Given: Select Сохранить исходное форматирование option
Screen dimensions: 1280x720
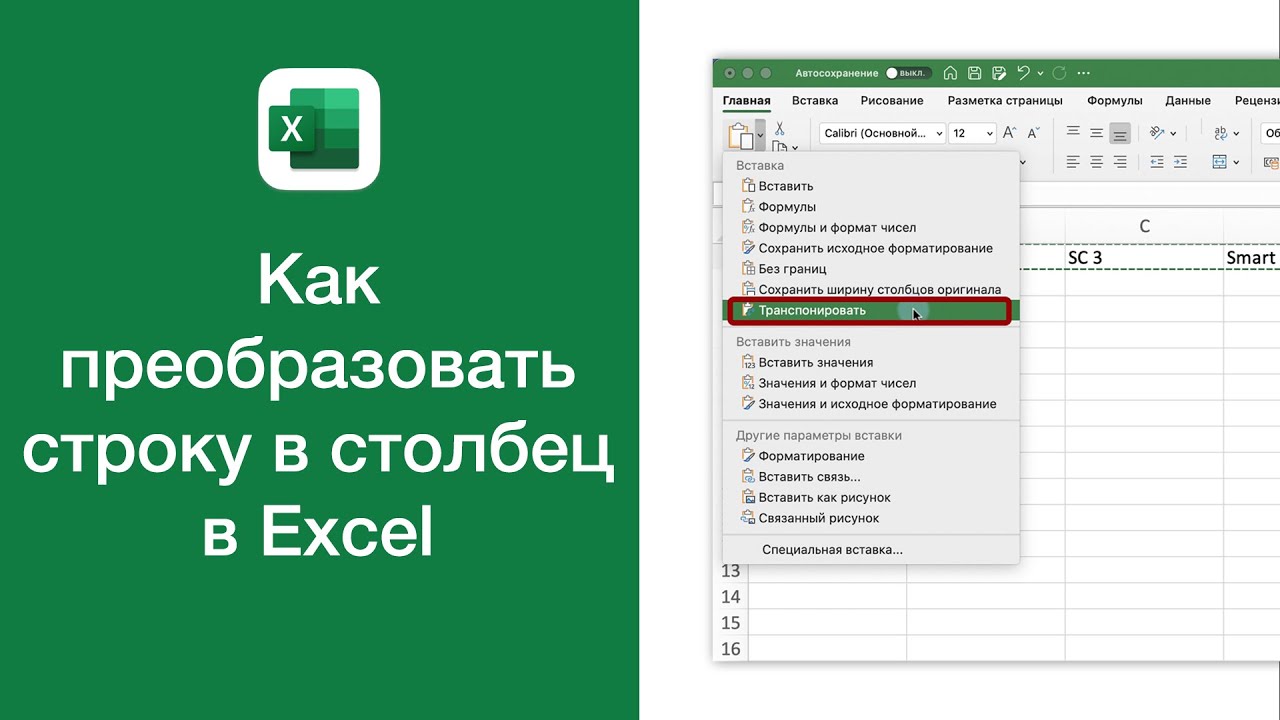Looking at the screenshot, I should (871, 248).
